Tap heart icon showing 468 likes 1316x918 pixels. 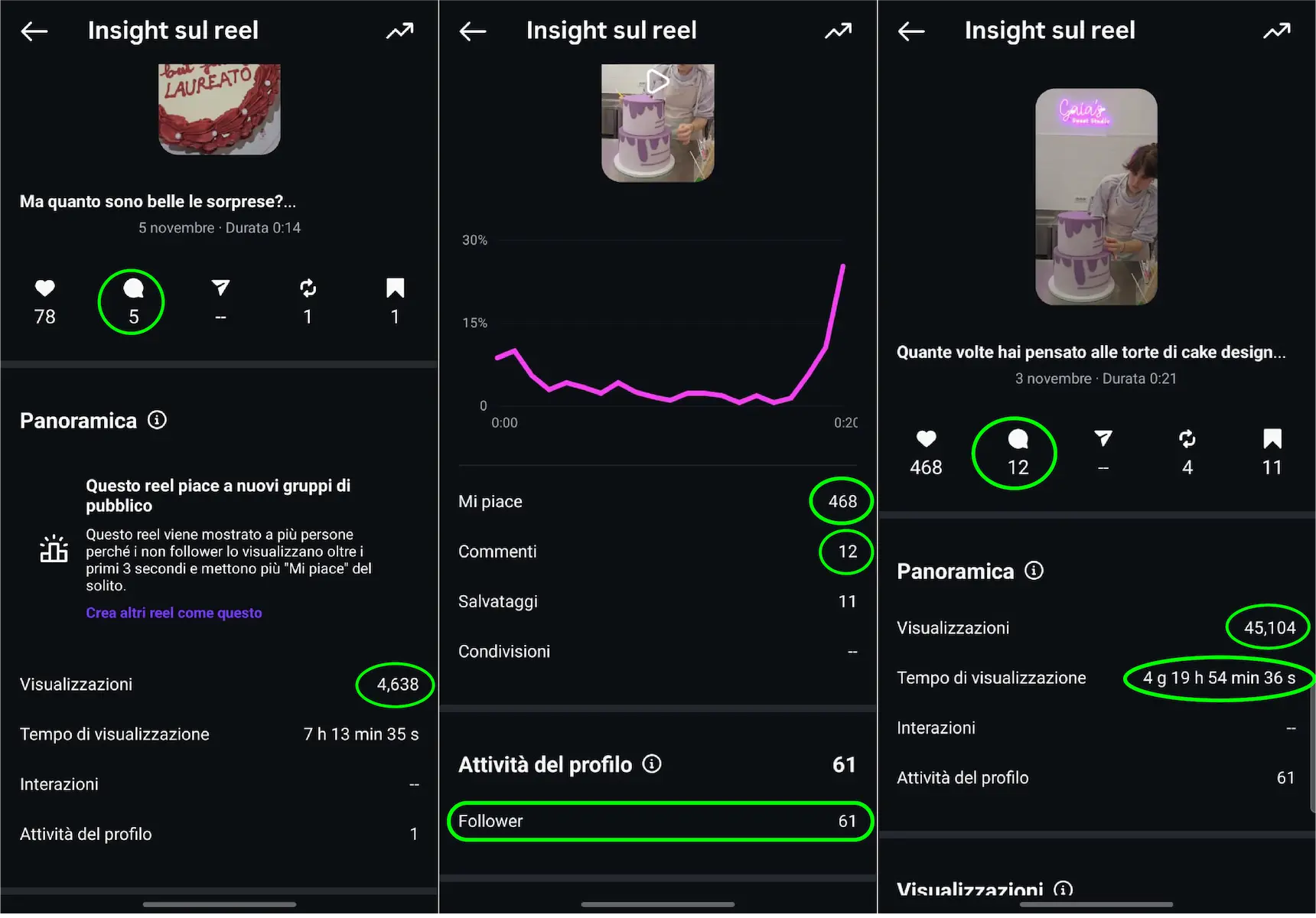tap(926, 438)
